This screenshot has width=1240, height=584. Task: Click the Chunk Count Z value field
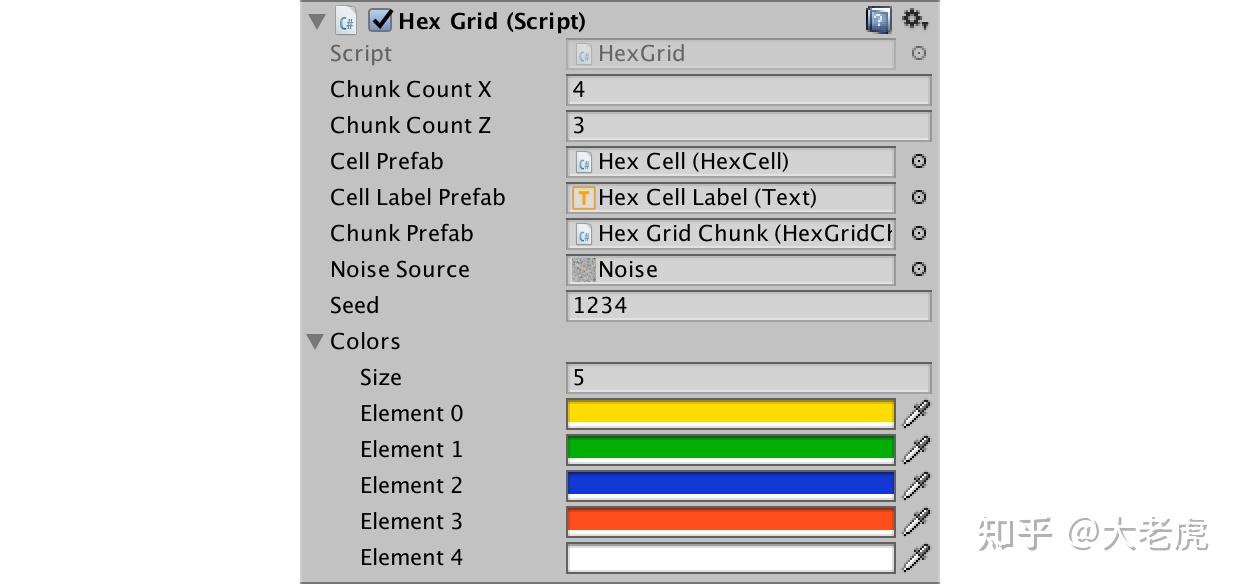pos(748,126)
